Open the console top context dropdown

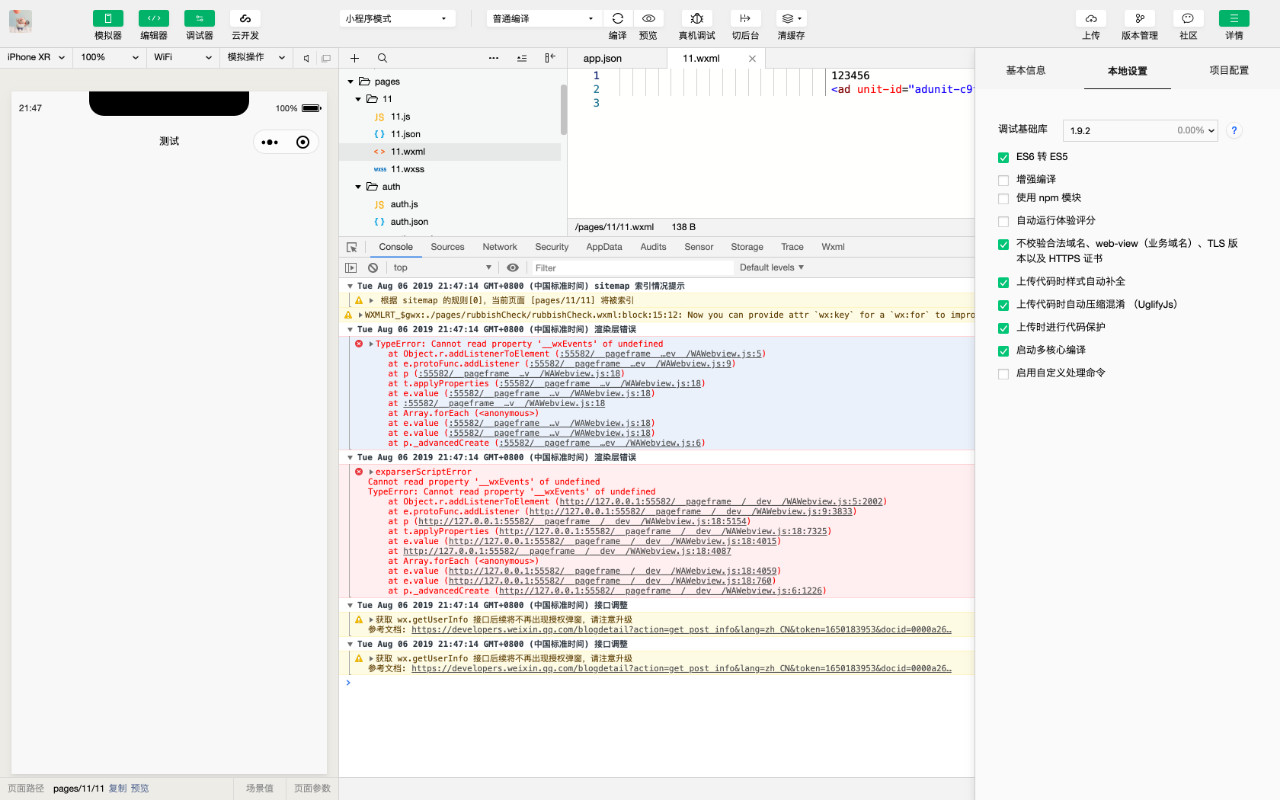click(x=442, y=268)
